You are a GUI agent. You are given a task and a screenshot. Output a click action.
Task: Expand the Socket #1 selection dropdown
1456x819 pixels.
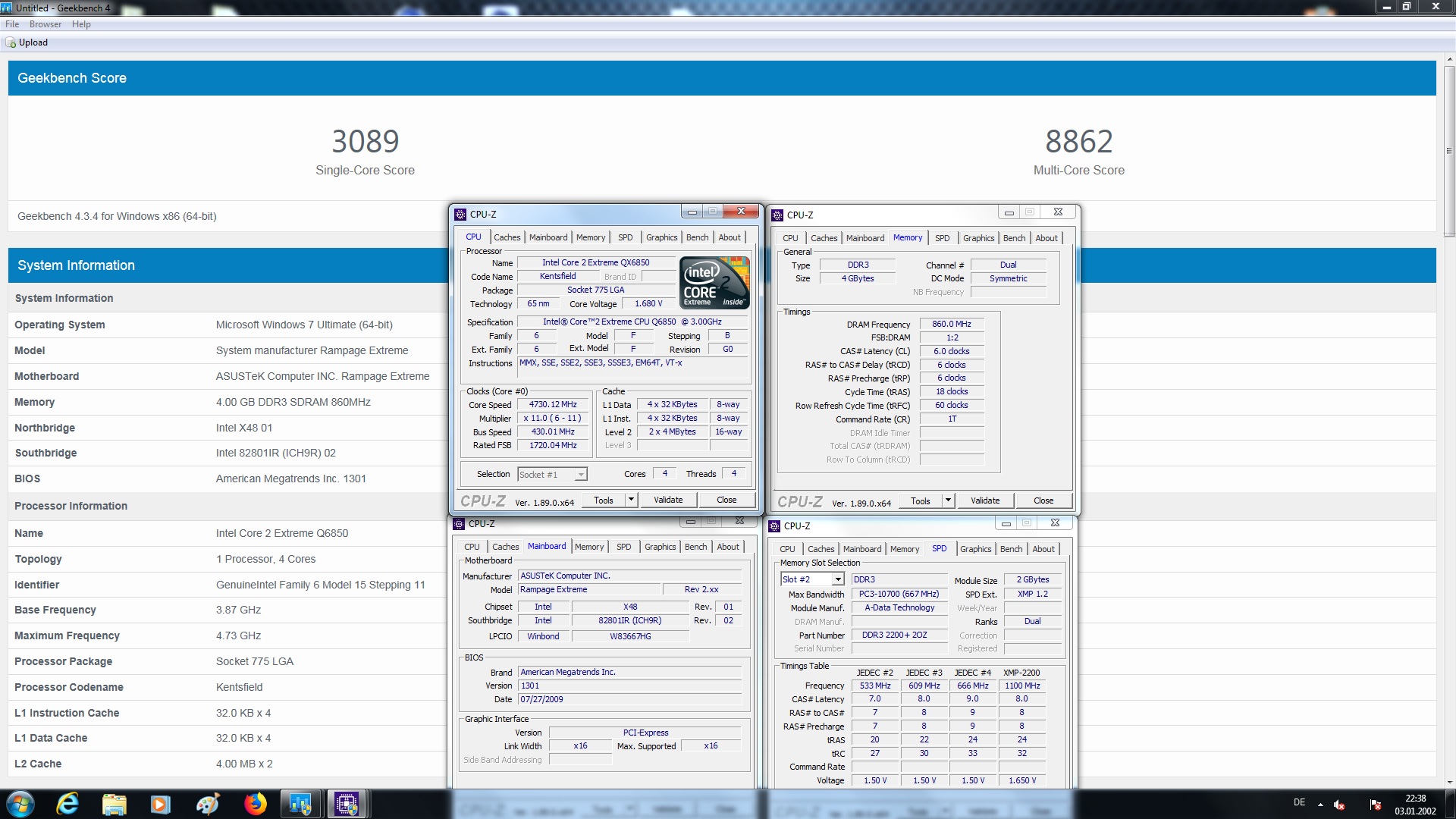coord(581,475)
